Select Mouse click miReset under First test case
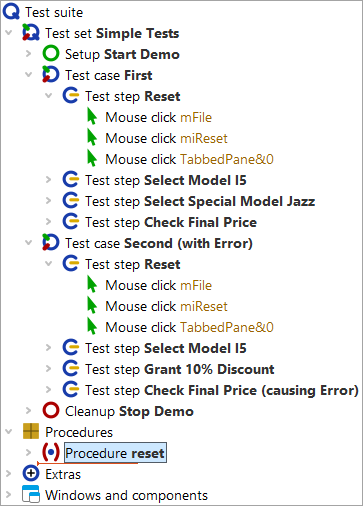This screenshot has height=506, width=363. pos(166,138)
